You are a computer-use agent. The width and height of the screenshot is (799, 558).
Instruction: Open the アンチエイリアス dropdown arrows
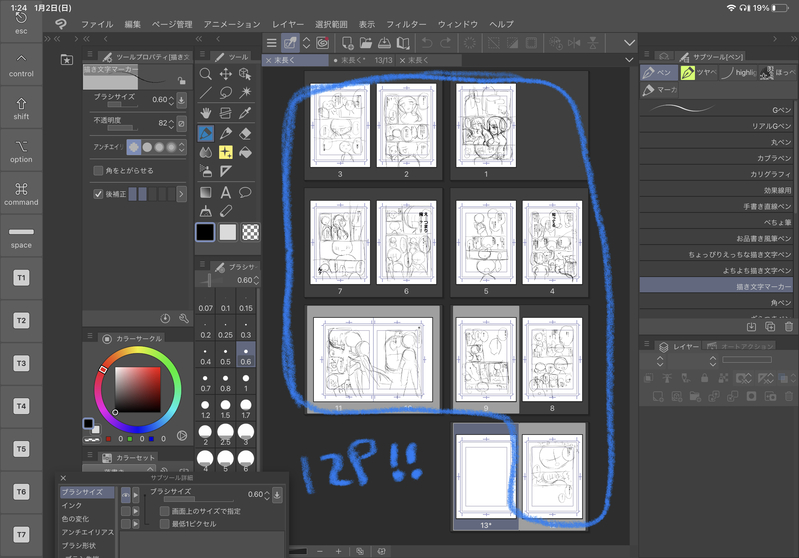click(181, 147)
